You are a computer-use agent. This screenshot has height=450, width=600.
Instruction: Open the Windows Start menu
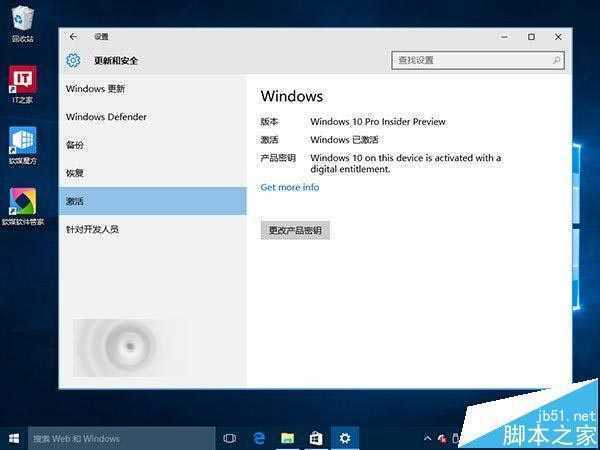coord(14,438)
